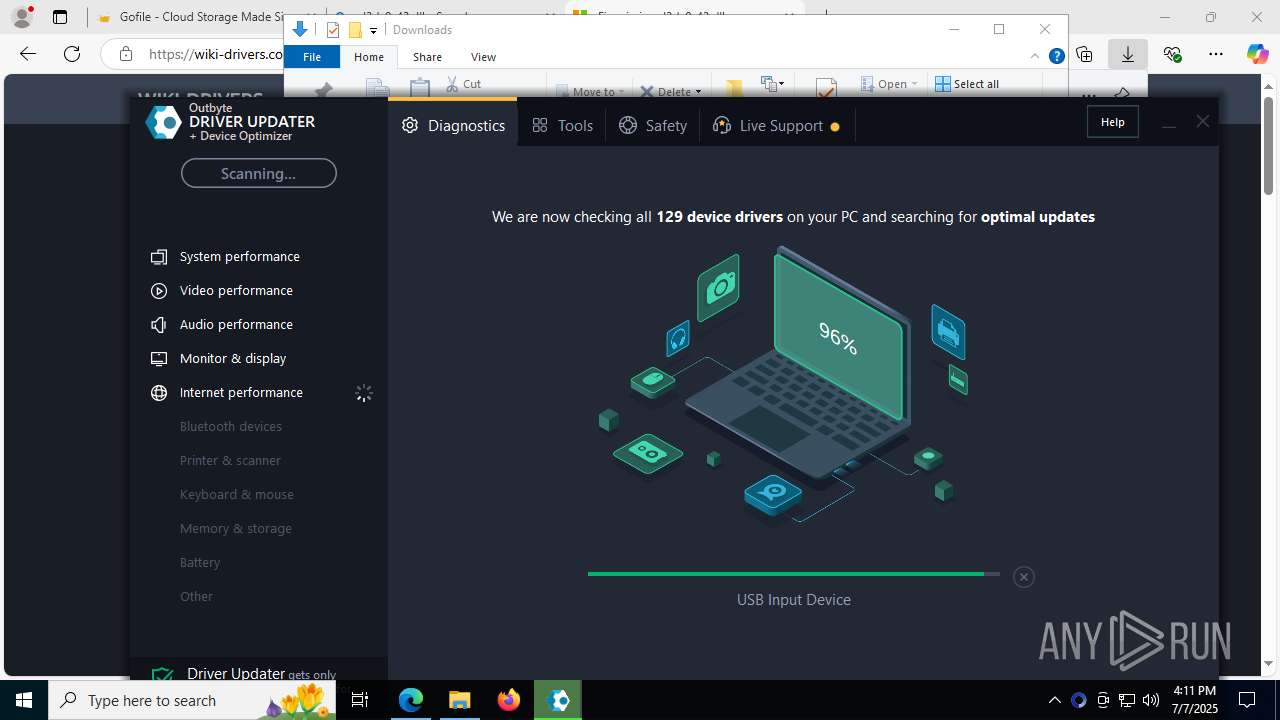Expand the Open dropdown in Downloads ribbon
The height and width of the screenshot is (720, 1280).
click(914, 84)
